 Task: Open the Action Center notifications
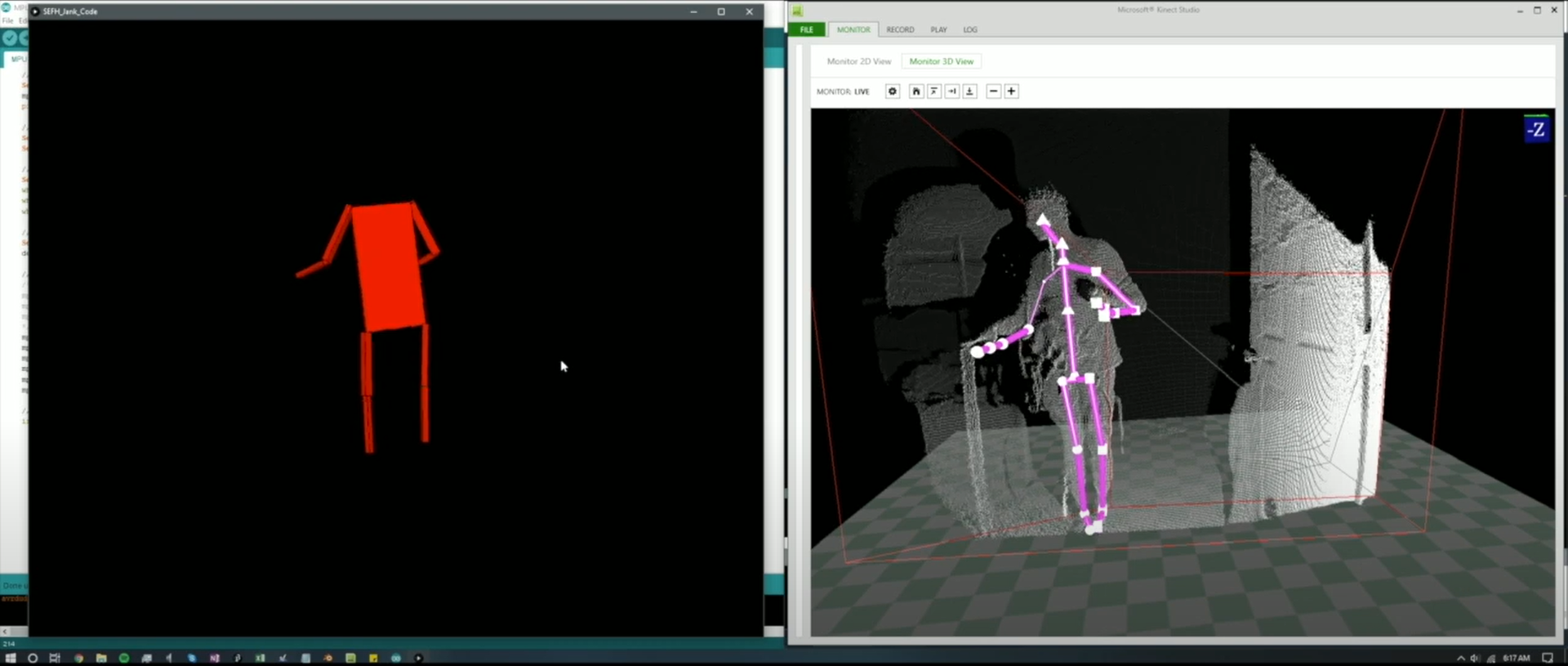coord(1547,658)
